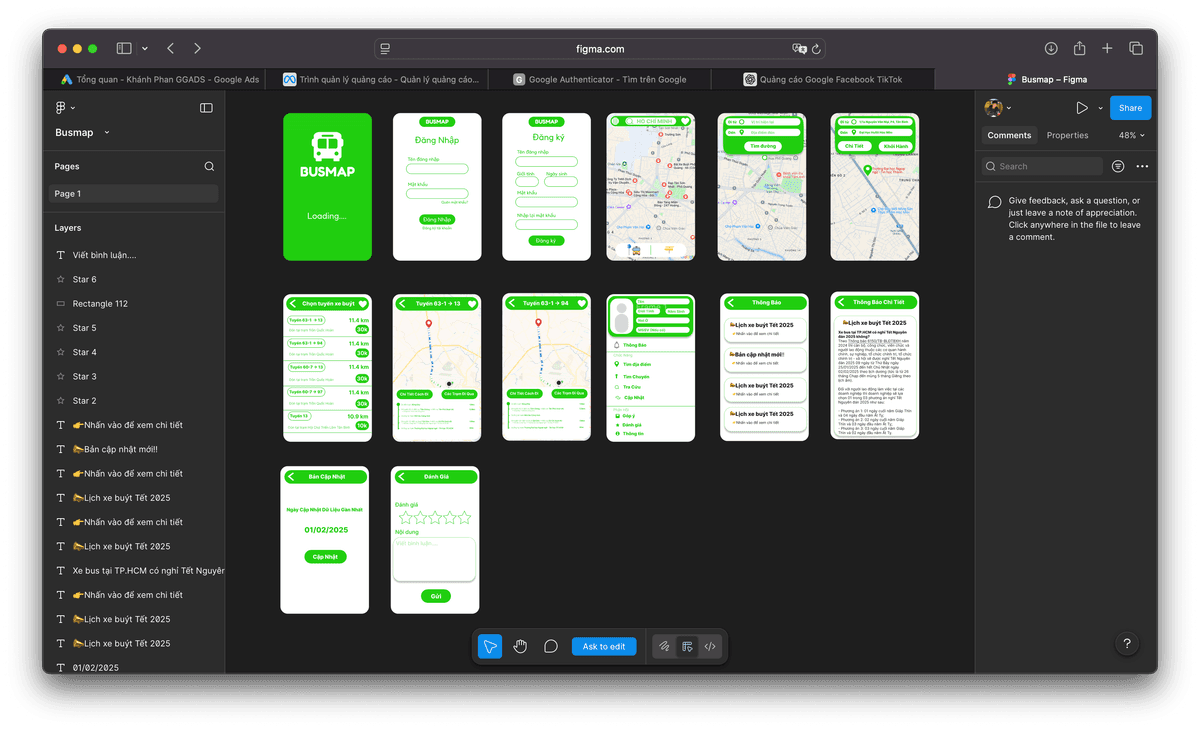1200x730 pixels.
Task: Open the Figma main menu dropdown
Action: click(x=65, y=108)
